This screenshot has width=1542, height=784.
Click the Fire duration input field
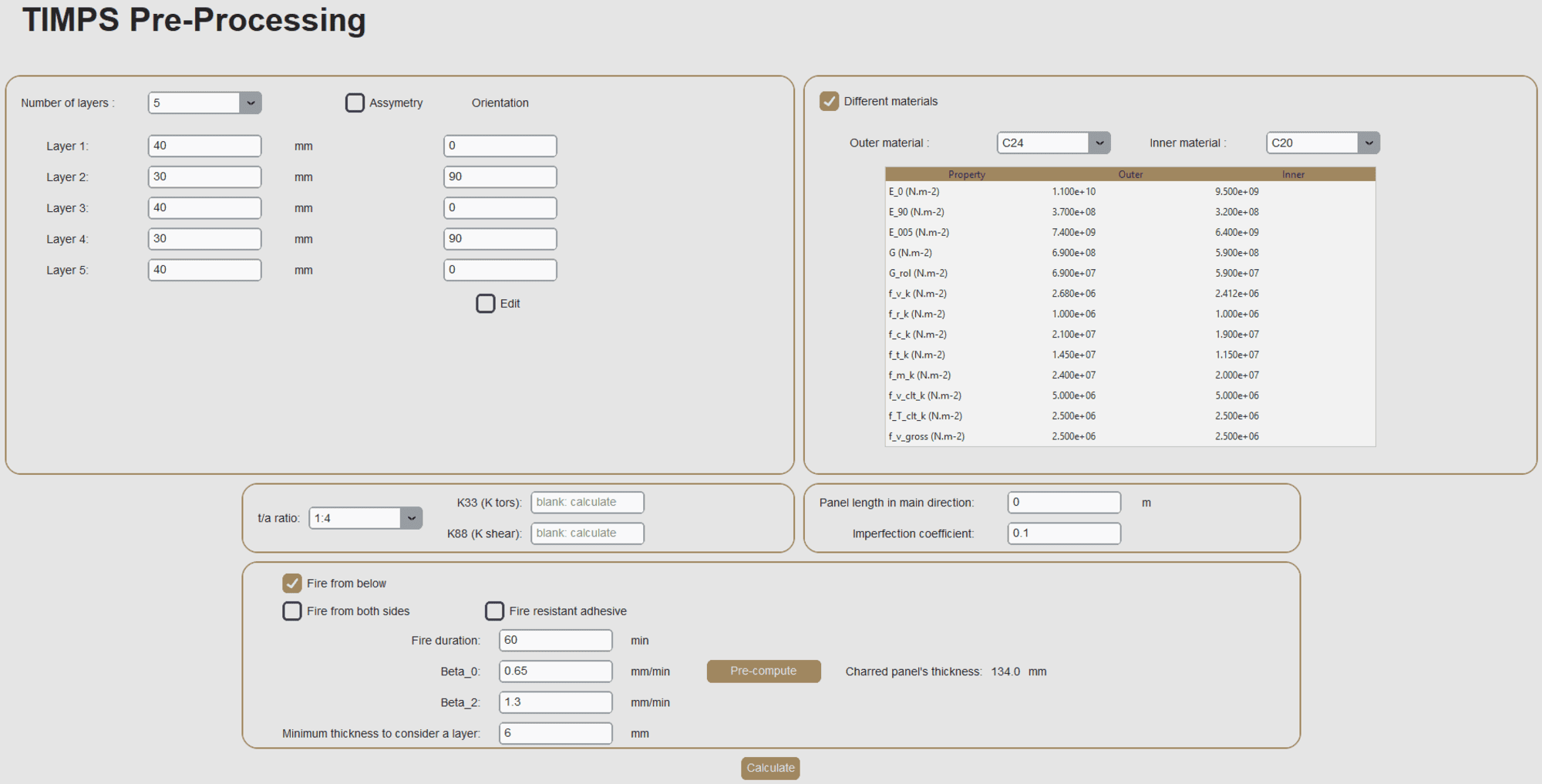click(556, 640)
